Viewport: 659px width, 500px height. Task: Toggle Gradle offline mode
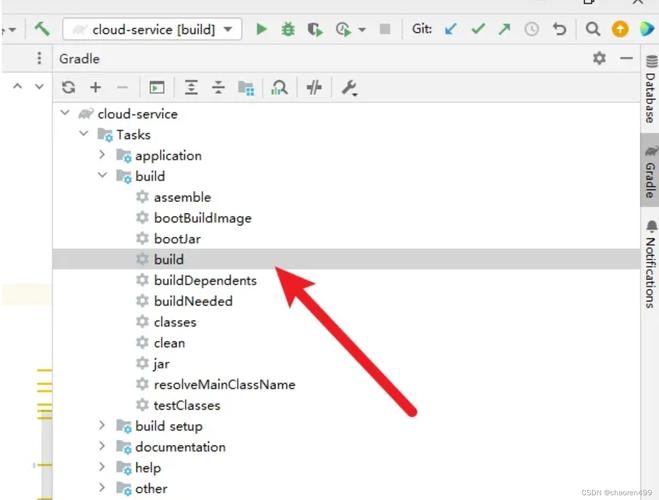point(314,88)
